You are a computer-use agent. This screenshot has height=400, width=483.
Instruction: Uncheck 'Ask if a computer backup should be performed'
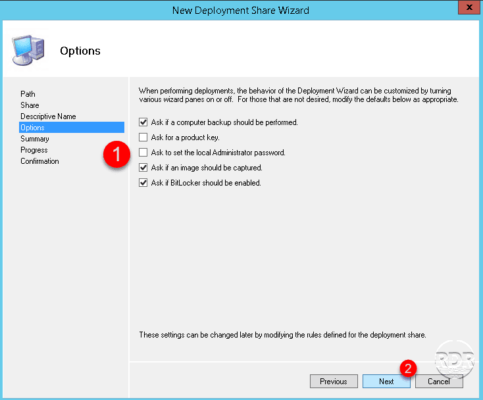[143, 122]
